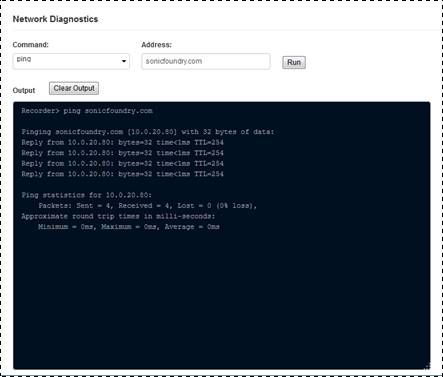Click the 'Recorder> ping sonicfoundry.com' line
The width and height of the screenshot is (443, 377).
pos(87,111)
